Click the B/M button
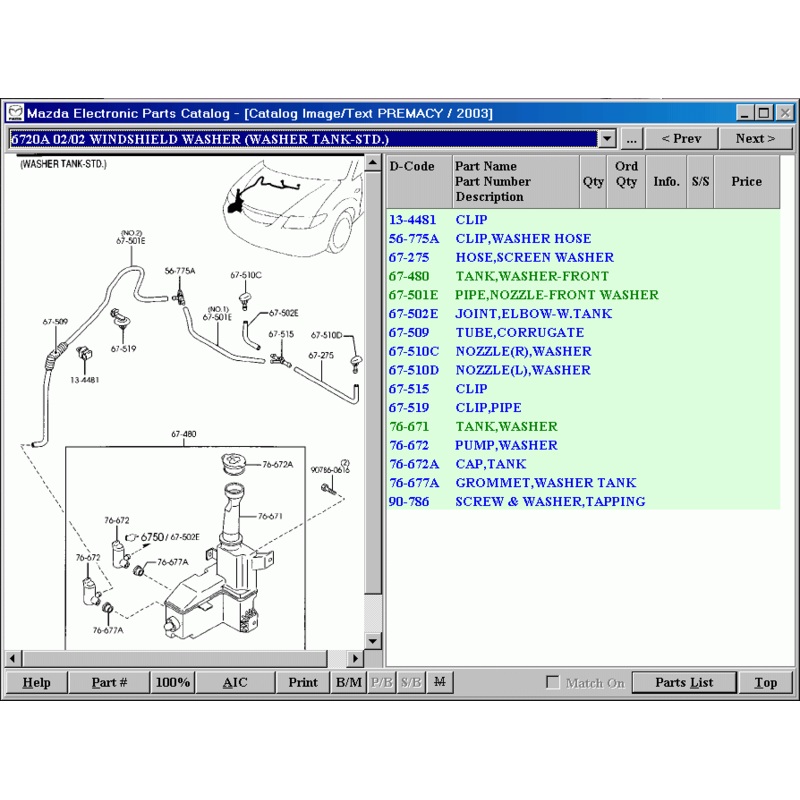This screenshot has height=800, width=800. point(349,683)
